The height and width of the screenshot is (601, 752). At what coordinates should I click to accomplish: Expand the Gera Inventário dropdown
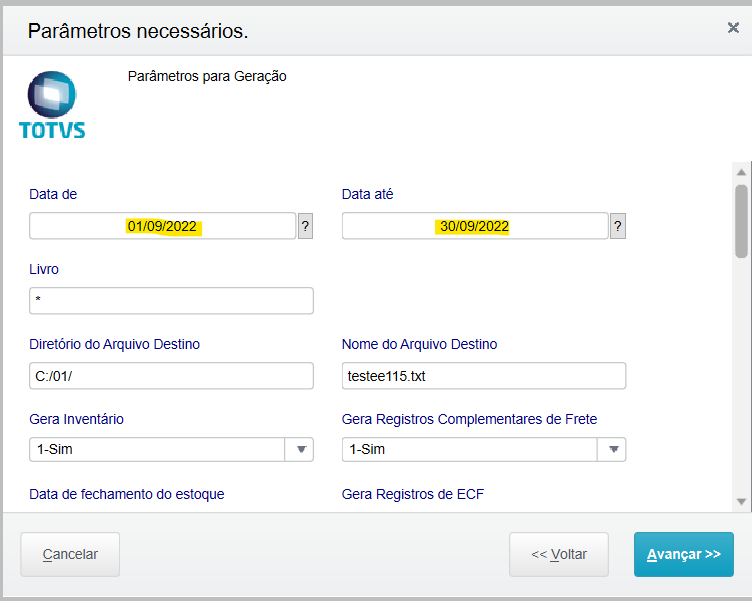click(x=301, y=449)
